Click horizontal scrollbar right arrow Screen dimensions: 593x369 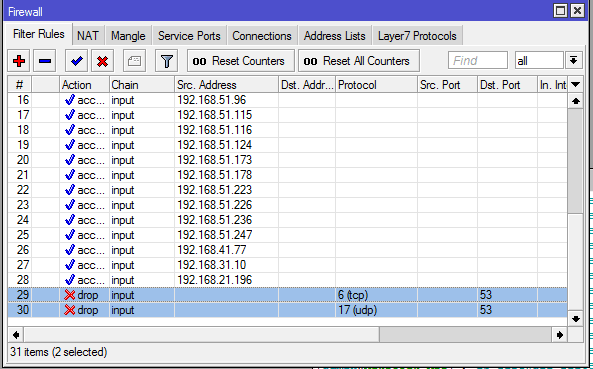[x=559, y=335]
